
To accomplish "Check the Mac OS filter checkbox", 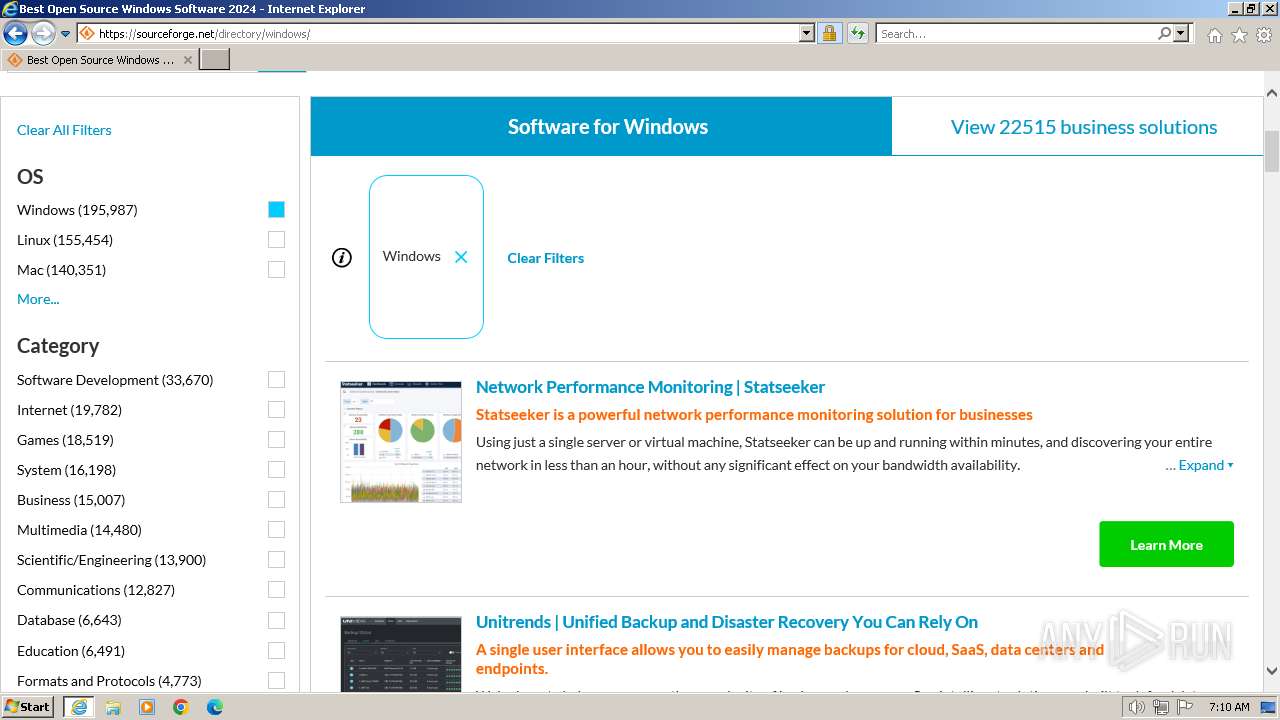I will click(276, 269).
